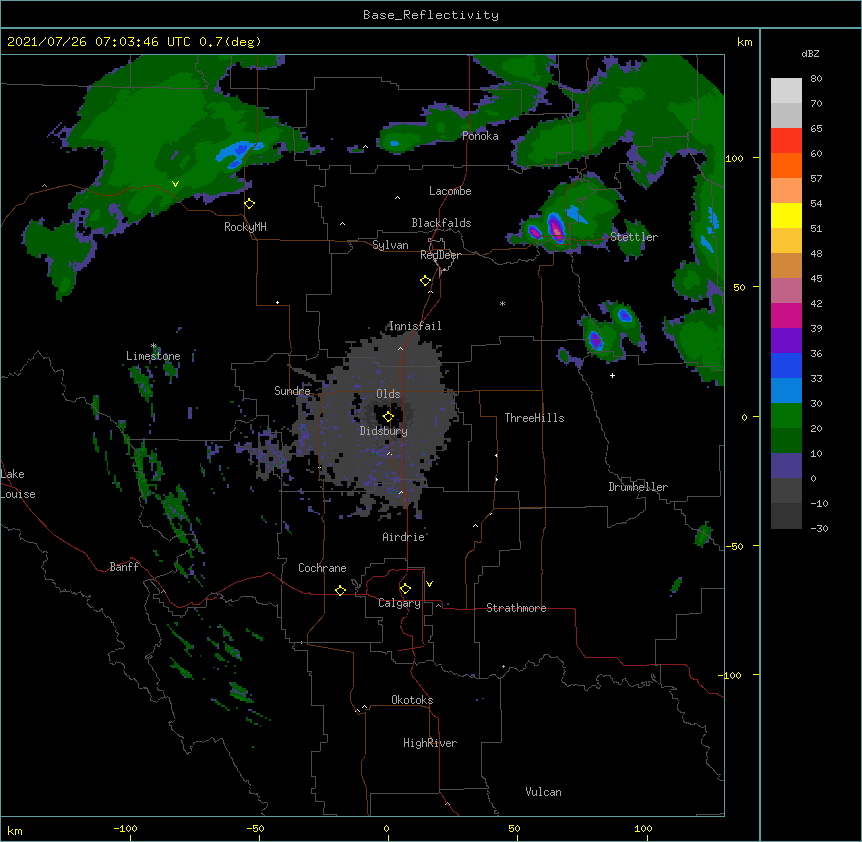Click the asterisk marker above Limestone label
Viewport: 862px width, 842px height.
[154, 346]
